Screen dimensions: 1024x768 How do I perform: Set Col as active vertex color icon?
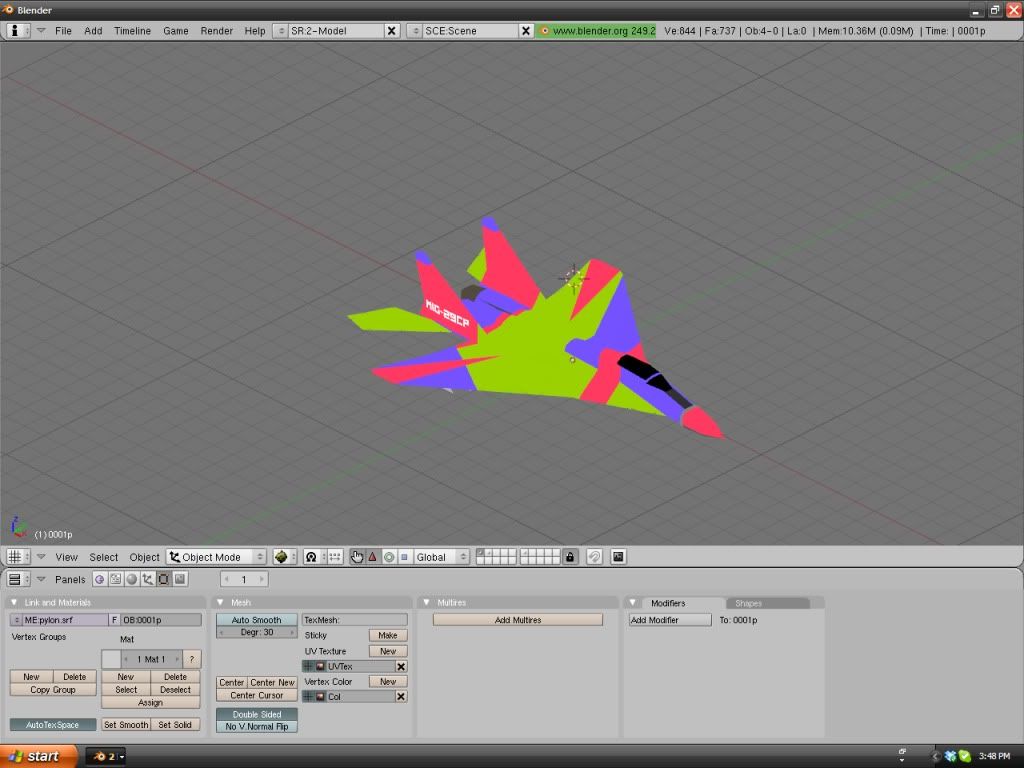click(x=308, y=697)
